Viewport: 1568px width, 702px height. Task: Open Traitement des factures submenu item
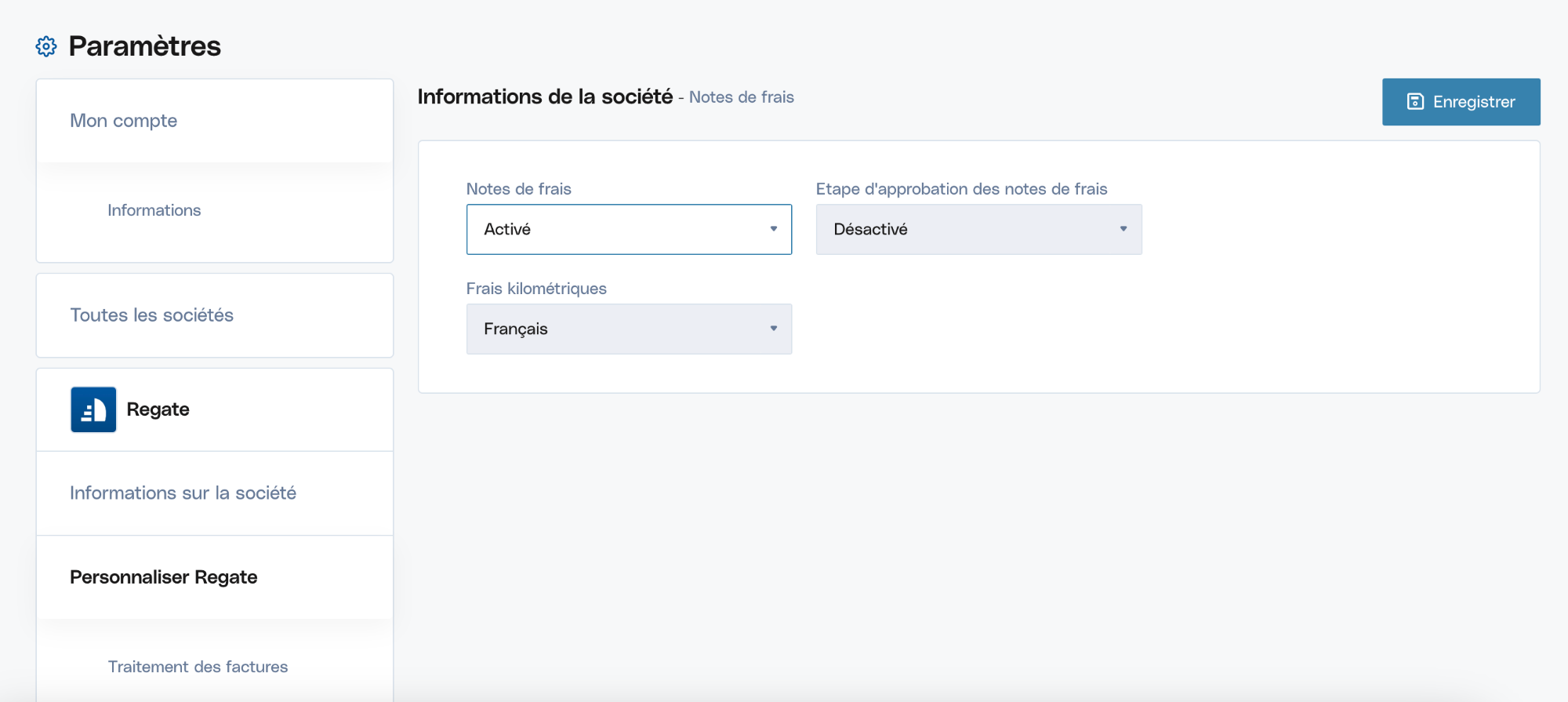pyautogui.click(x=198, y=667)
